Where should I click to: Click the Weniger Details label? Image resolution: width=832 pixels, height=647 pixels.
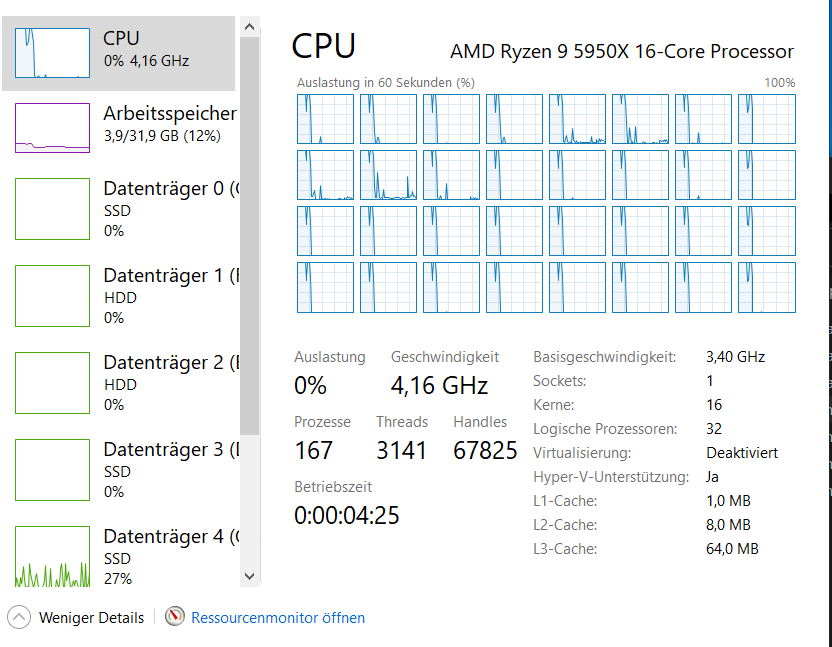tap(91, 618)
